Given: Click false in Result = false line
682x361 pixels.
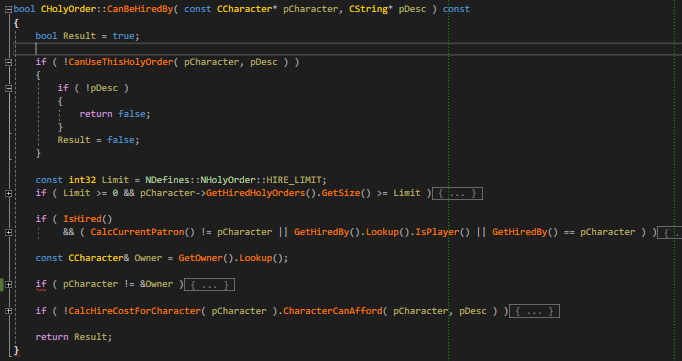Looking at the screenshot, I should click(x=120, y=140).
